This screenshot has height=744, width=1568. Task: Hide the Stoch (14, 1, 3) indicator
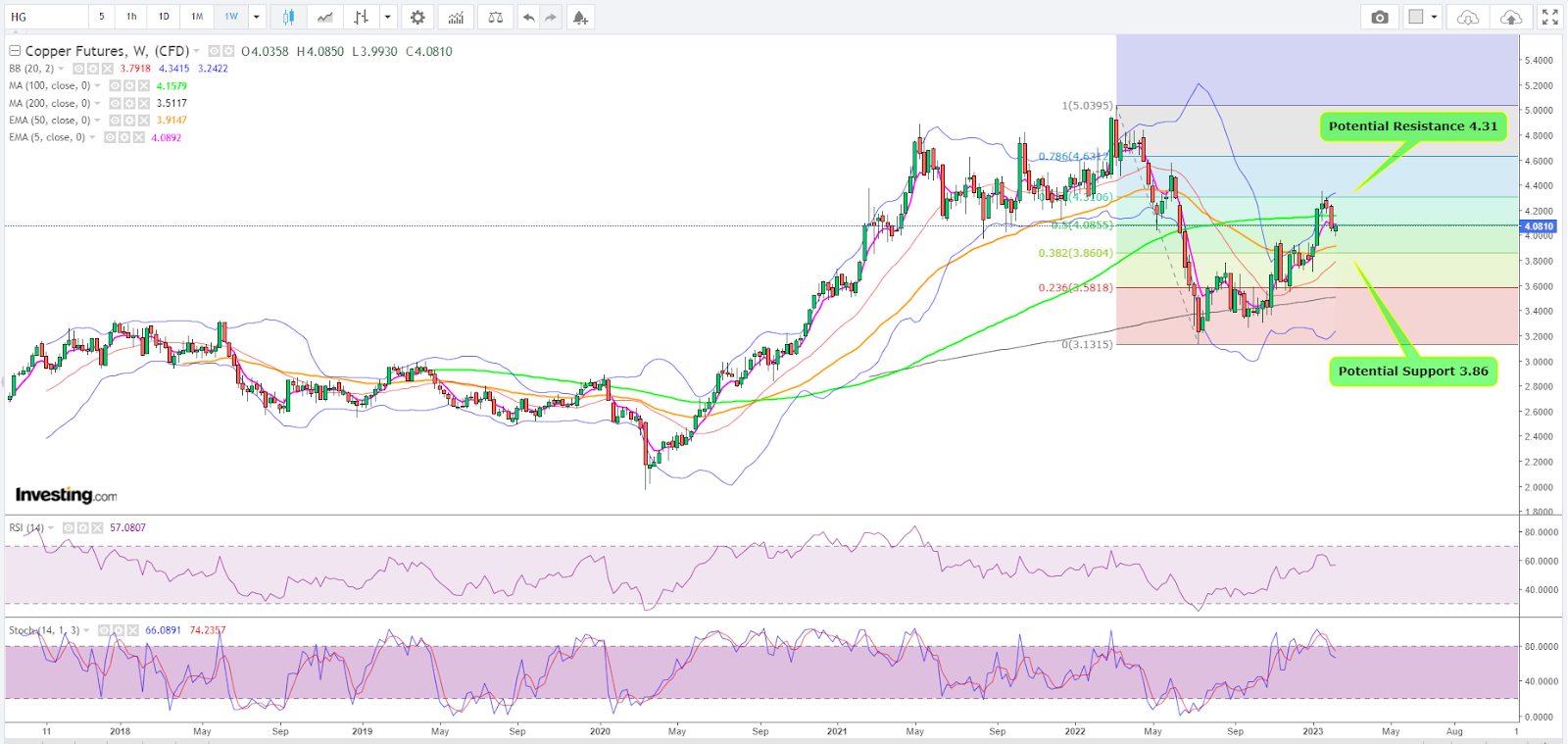click(103, 630)
